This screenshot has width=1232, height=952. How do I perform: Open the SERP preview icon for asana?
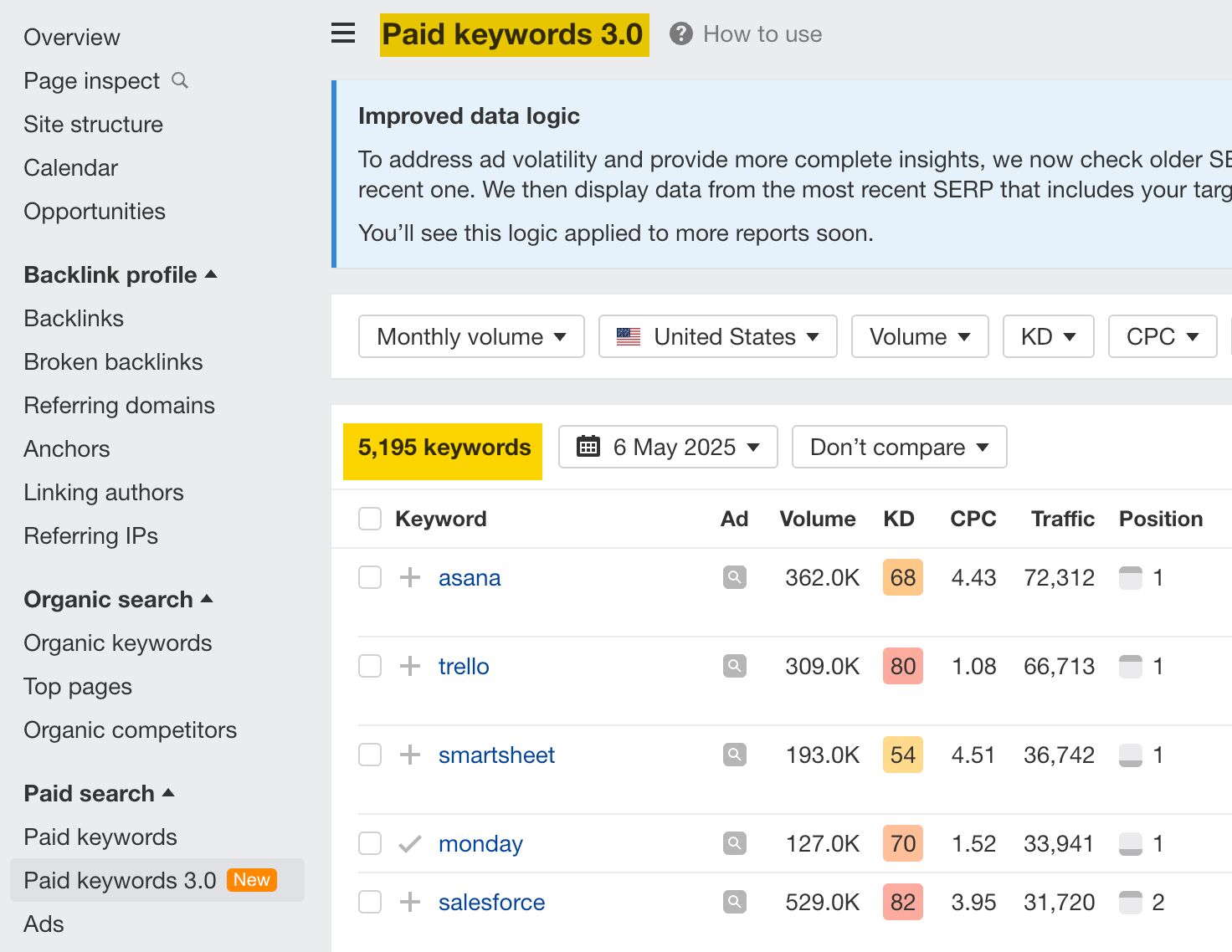point(734,577)
